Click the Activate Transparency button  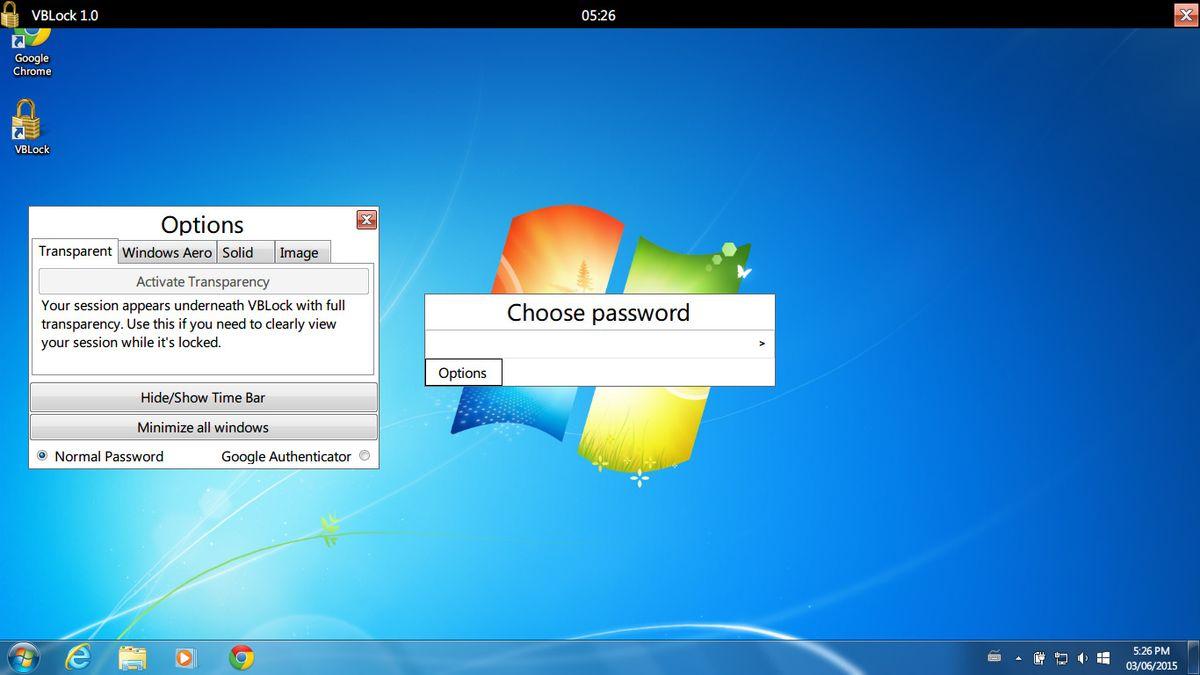point(203,282)
